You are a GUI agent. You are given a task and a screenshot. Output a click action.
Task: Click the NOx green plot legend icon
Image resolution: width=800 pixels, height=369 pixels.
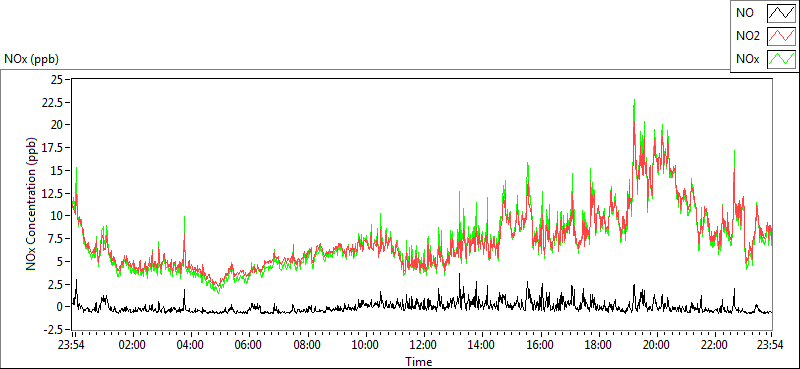coord(781,59)
